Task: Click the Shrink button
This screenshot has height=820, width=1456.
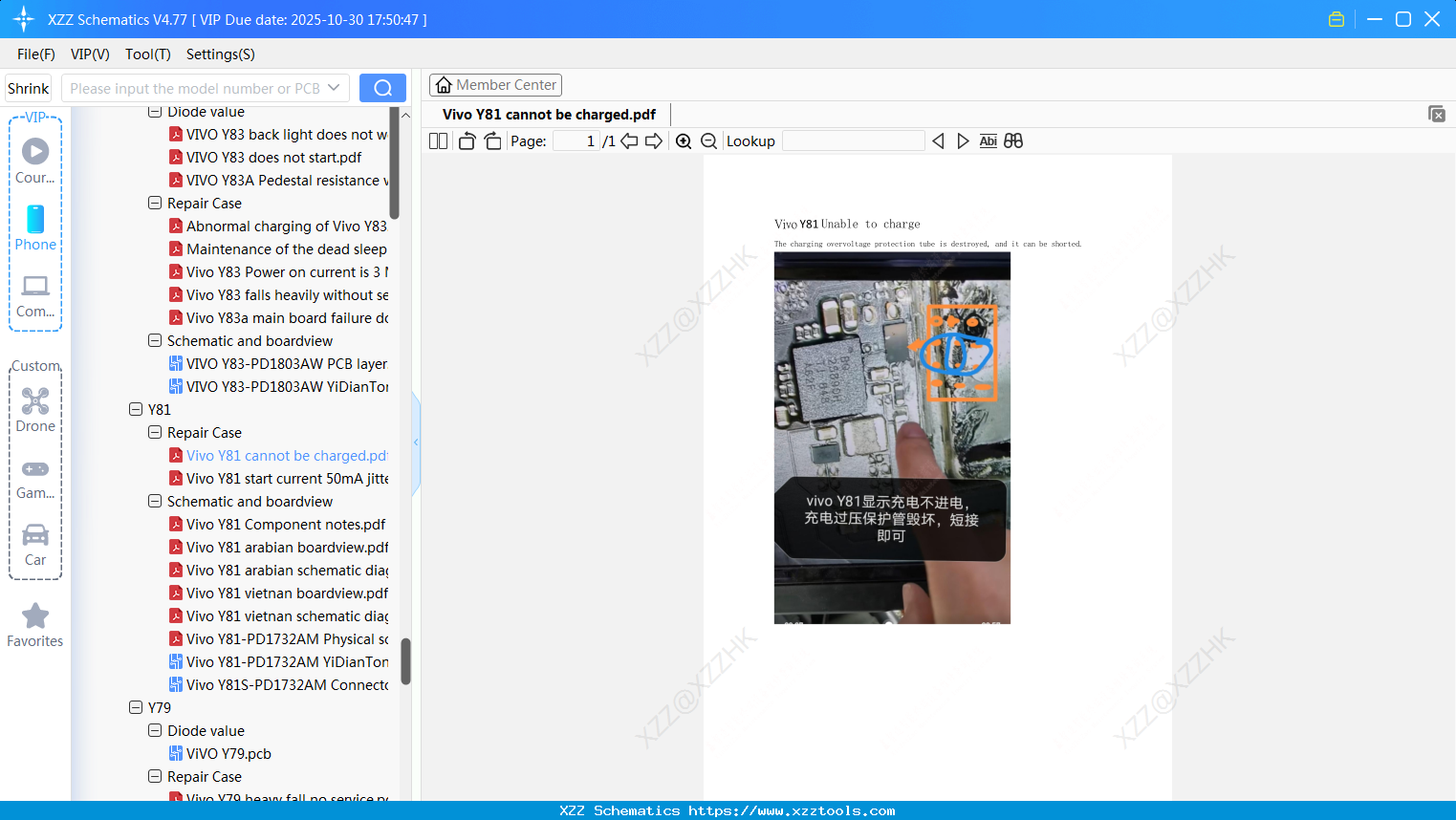Action: 29,88
